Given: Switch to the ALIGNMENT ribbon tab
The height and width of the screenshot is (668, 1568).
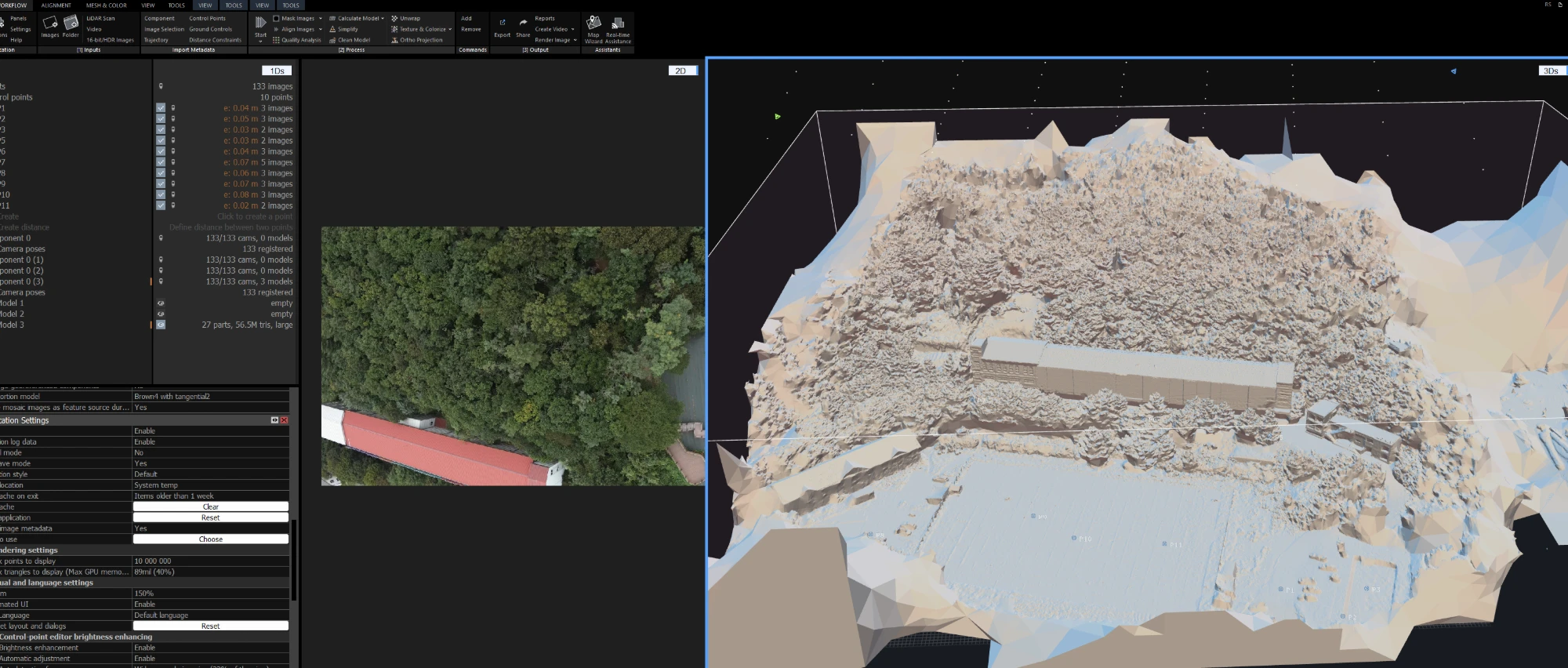Looking at the screenshot, I should pos(56,5).
